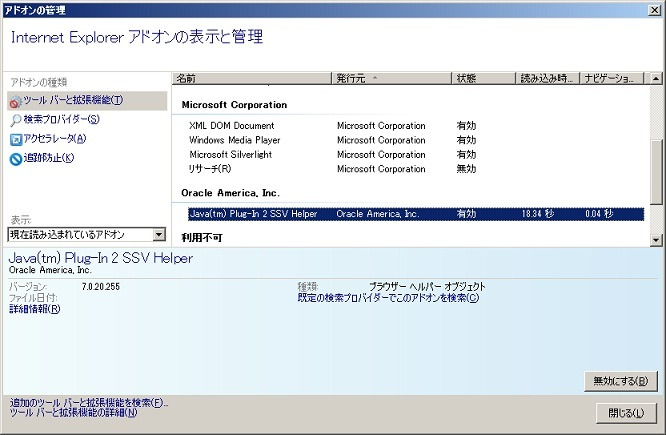Click the Tracking Protection blue icon
This screenshot has width=666, height=435.
[x=16, y=159]
